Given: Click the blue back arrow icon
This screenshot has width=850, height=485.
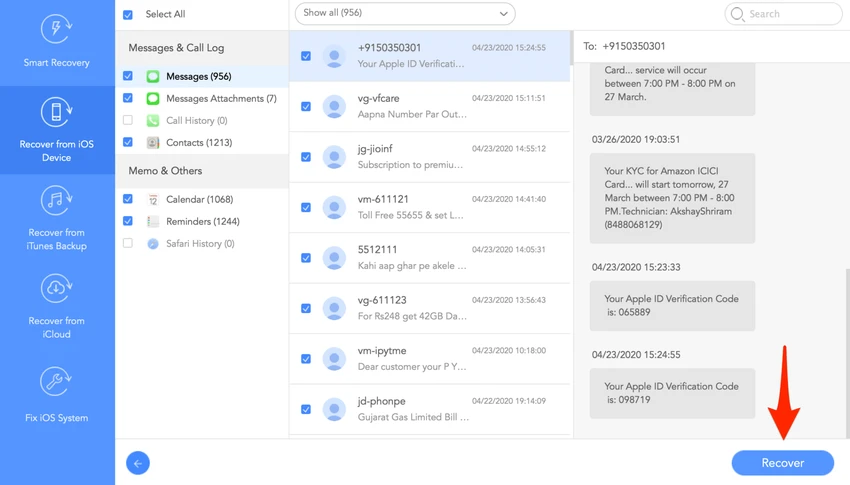Looking at the screenshot, I should click(138, 463).
